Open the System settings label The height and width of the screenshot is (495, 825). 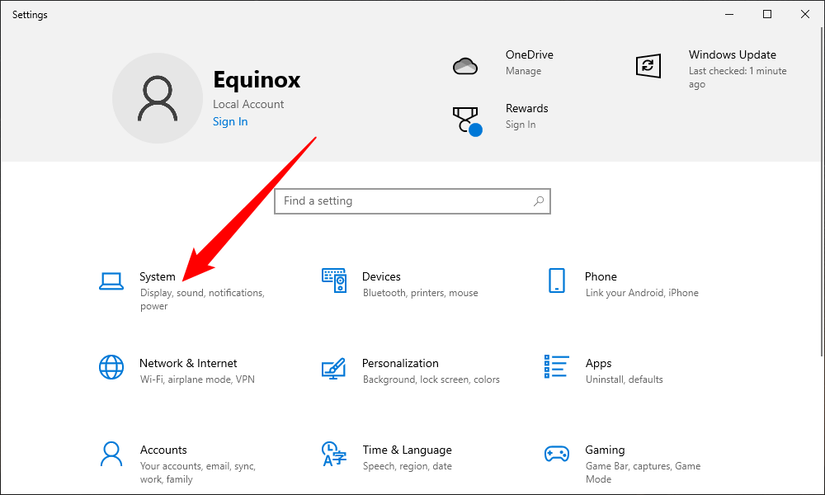pos(157,277)
